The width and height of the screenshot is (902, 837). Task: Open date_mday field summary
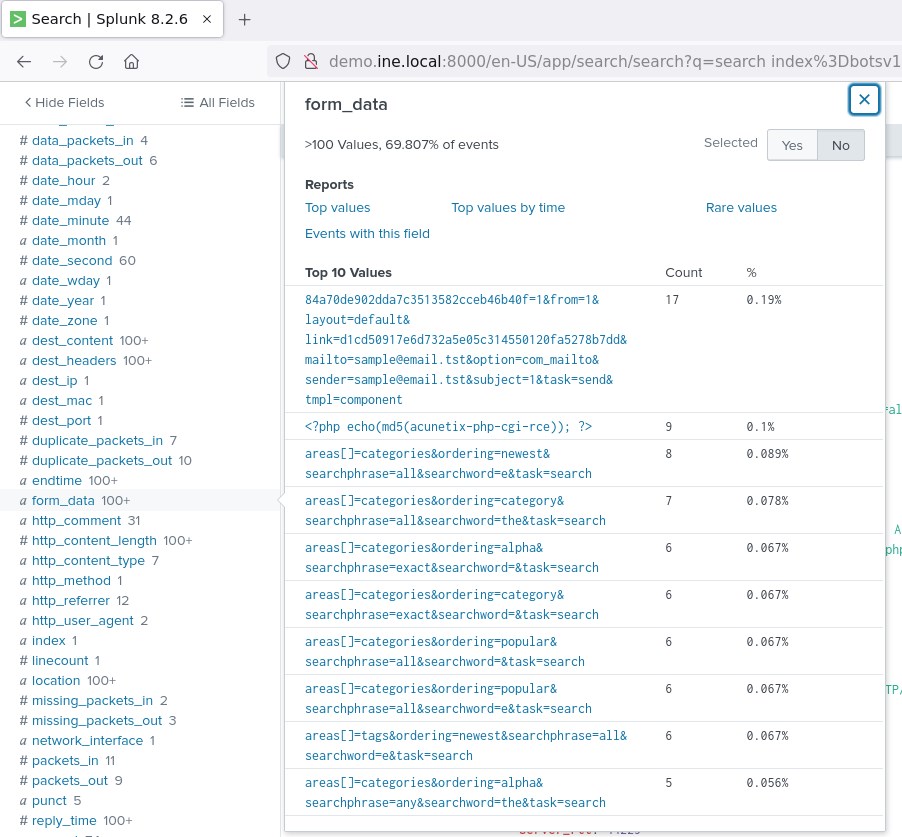pos(66,201)
